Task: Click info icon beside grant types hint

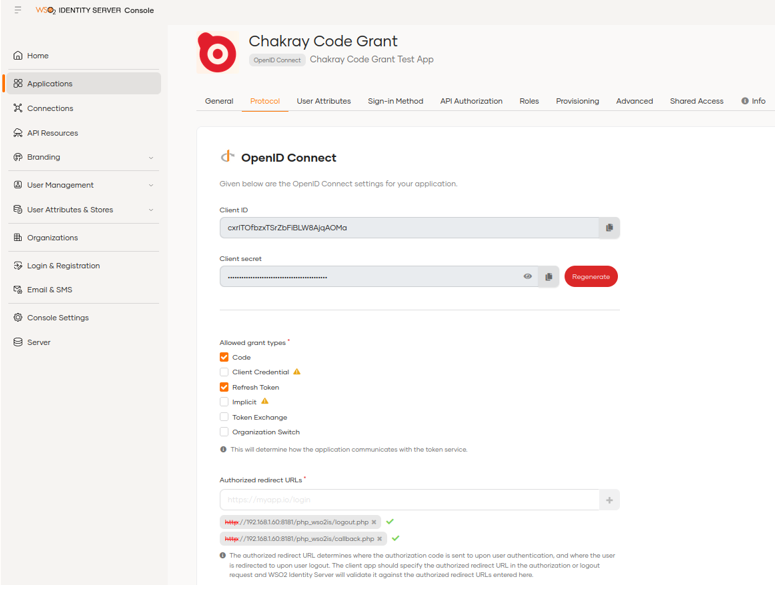Action: 223,450
